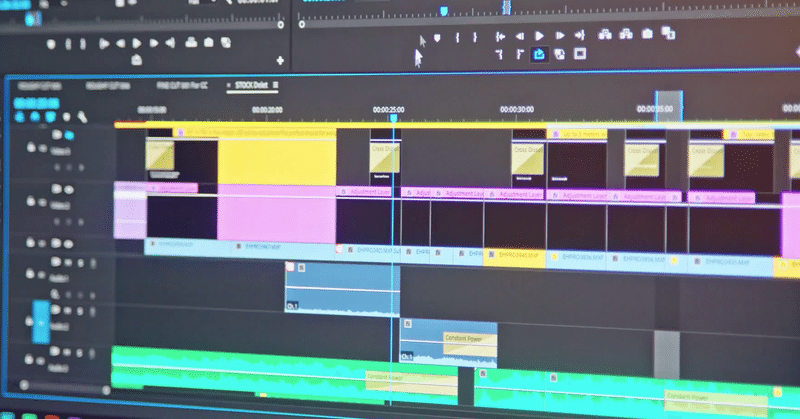Add a marker from the Timeline header
Screen dimensions: 800x419
[x=66, y=117]
